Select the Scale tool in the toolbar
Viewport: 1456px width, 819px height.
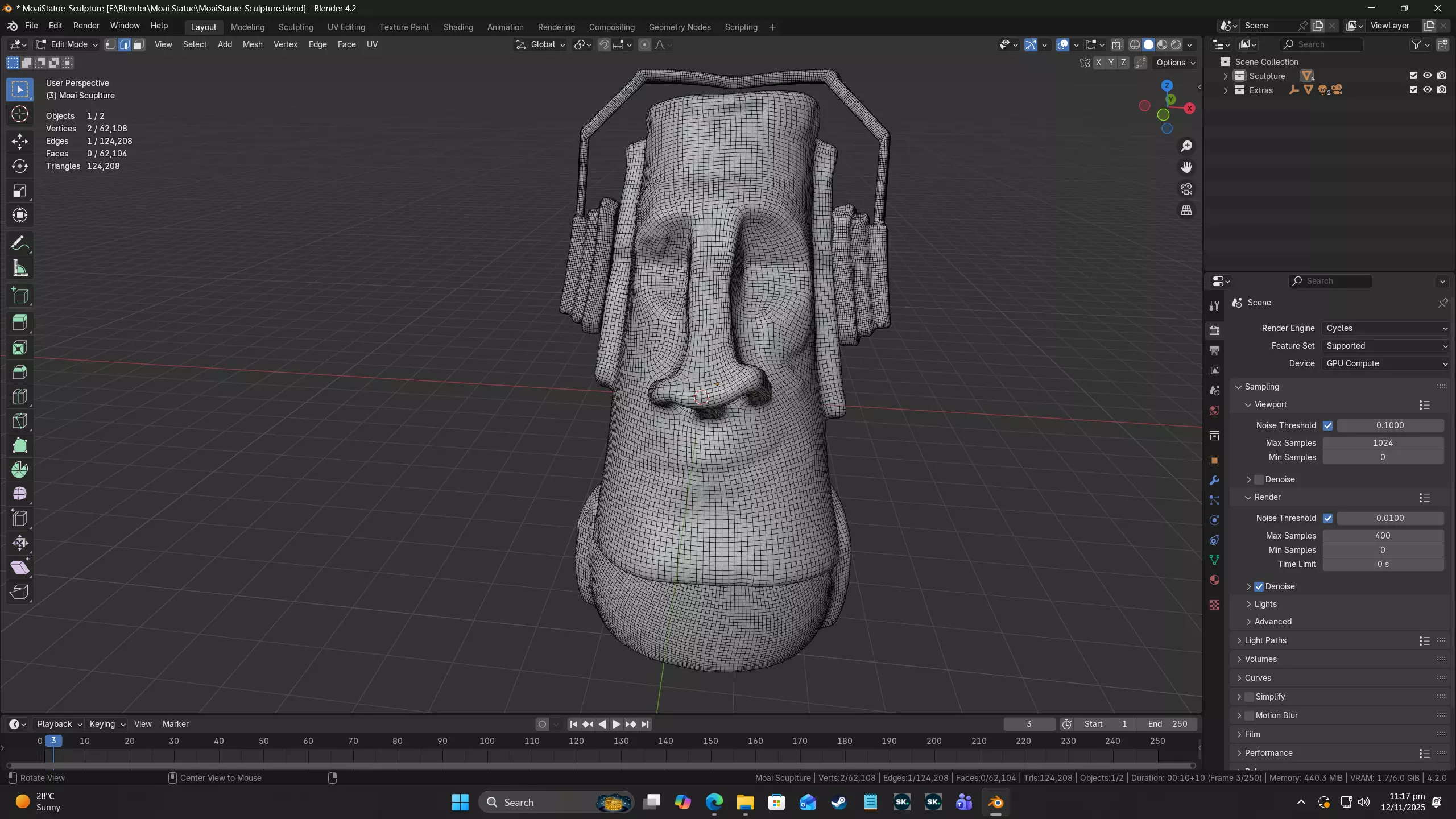[x=20, y=191]
